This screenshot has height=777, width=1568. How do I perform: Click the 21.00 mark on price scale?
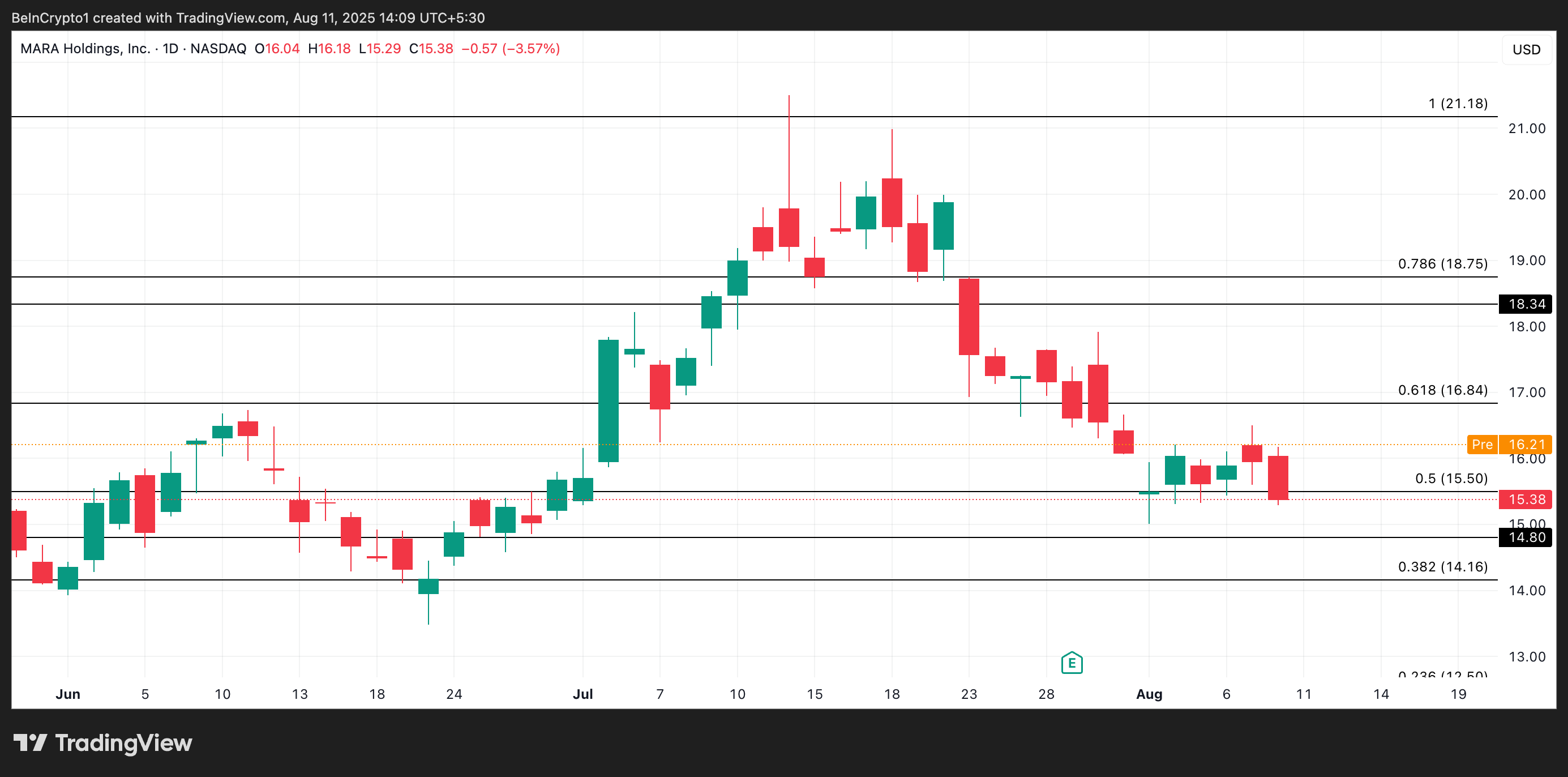(1526, 129)
